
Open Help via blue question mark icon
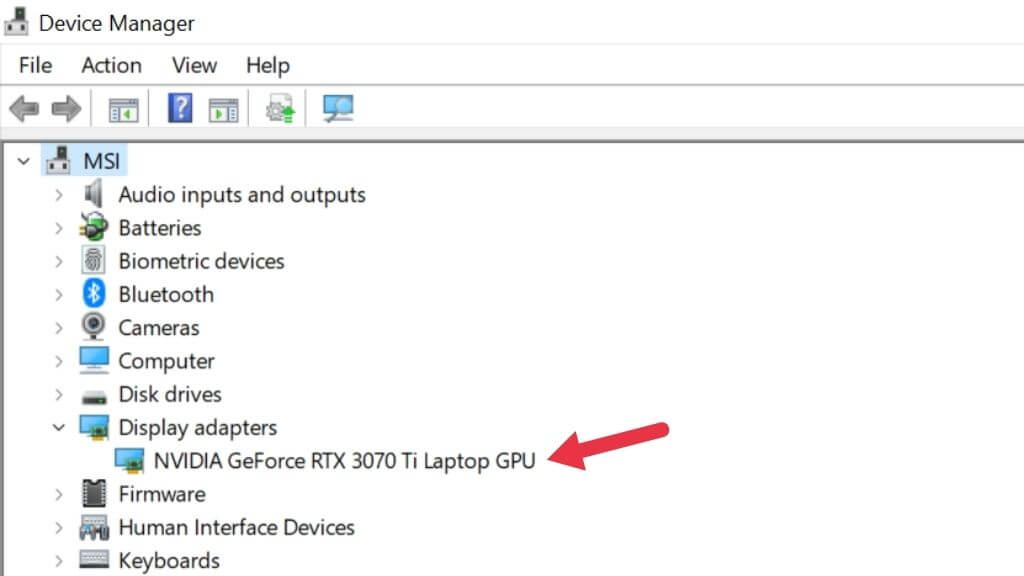pos(180,108)
